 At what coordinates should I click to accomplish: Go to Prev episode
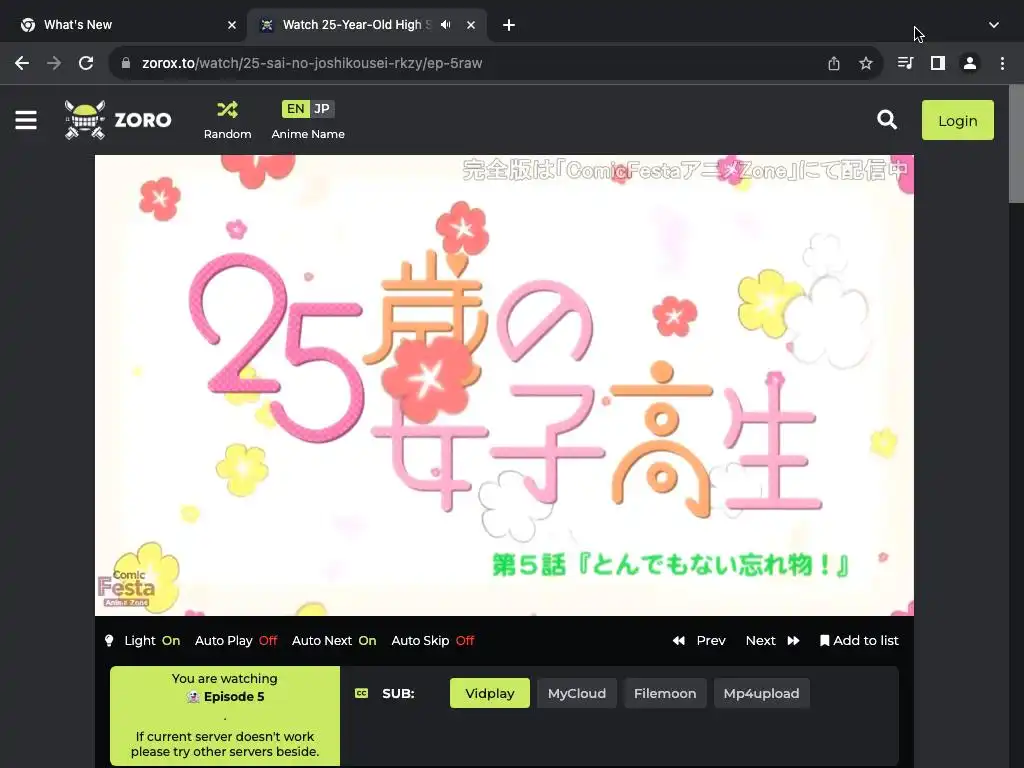[699, 641]
